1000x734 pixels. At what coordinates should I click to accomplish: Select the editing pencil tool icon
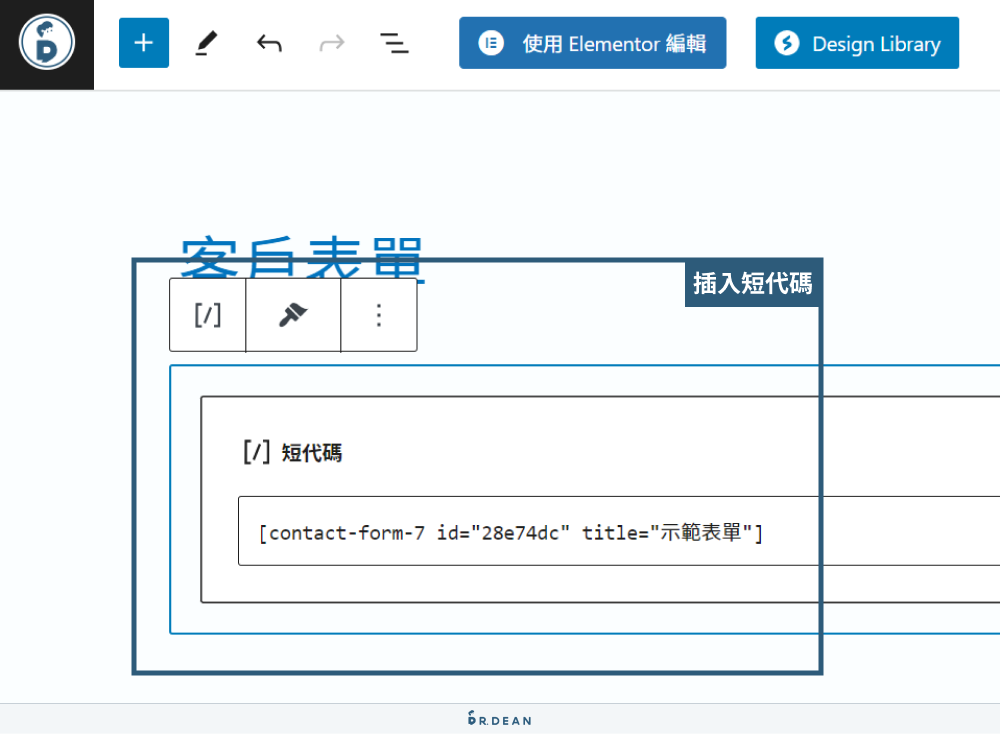(x=206, y=42)
